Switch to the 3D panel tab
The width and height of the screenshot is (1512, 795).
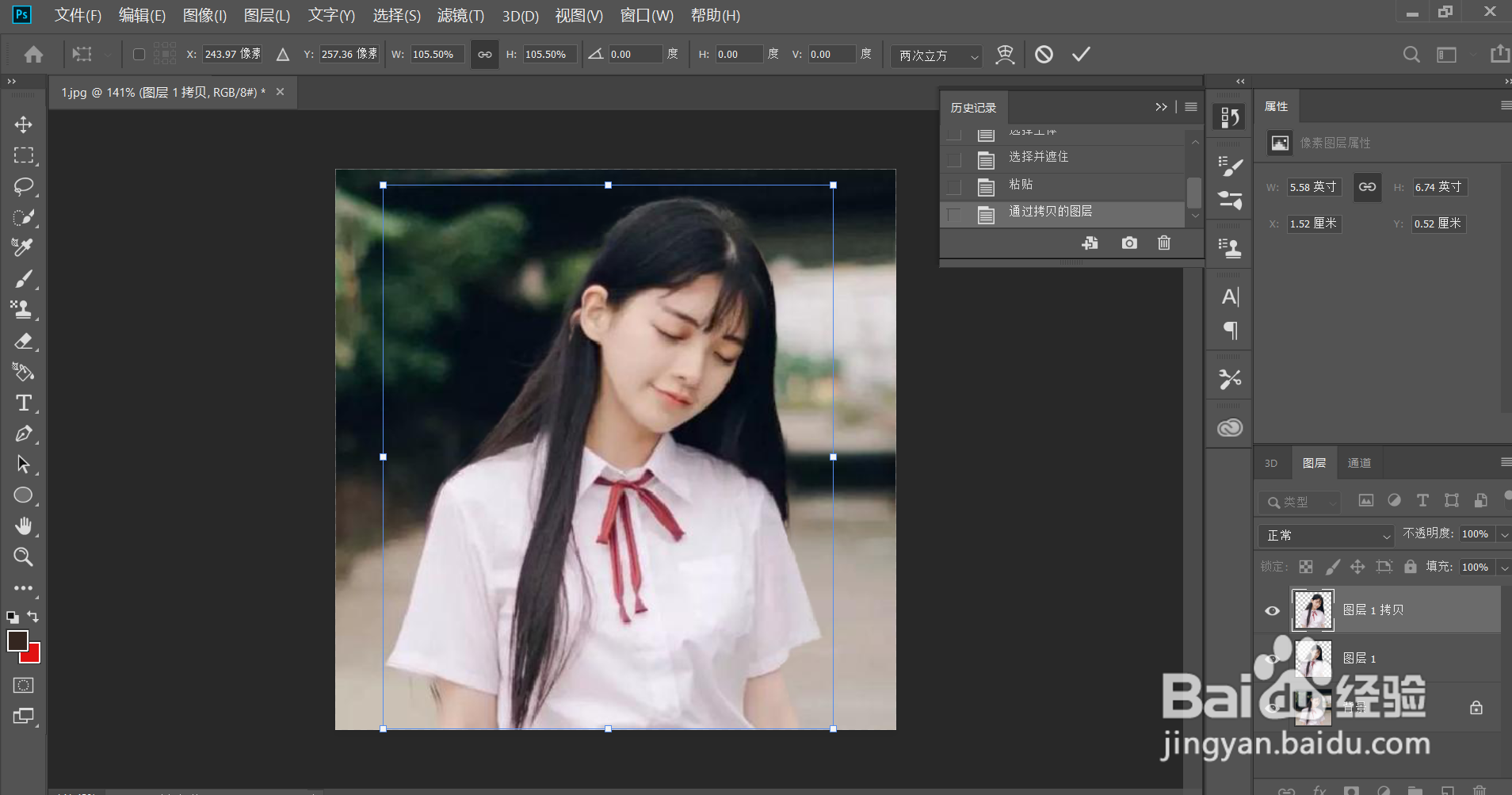[1271, 463]
